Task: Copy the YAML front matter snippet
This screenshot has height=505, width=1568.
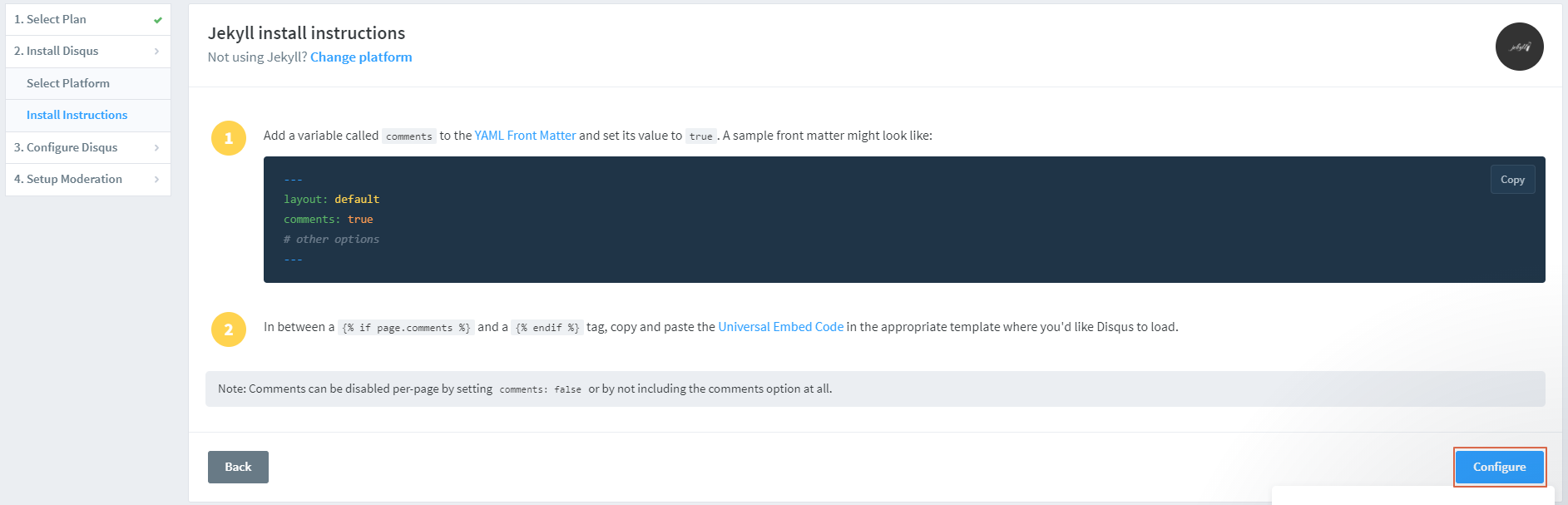Action: point(1512,179)
